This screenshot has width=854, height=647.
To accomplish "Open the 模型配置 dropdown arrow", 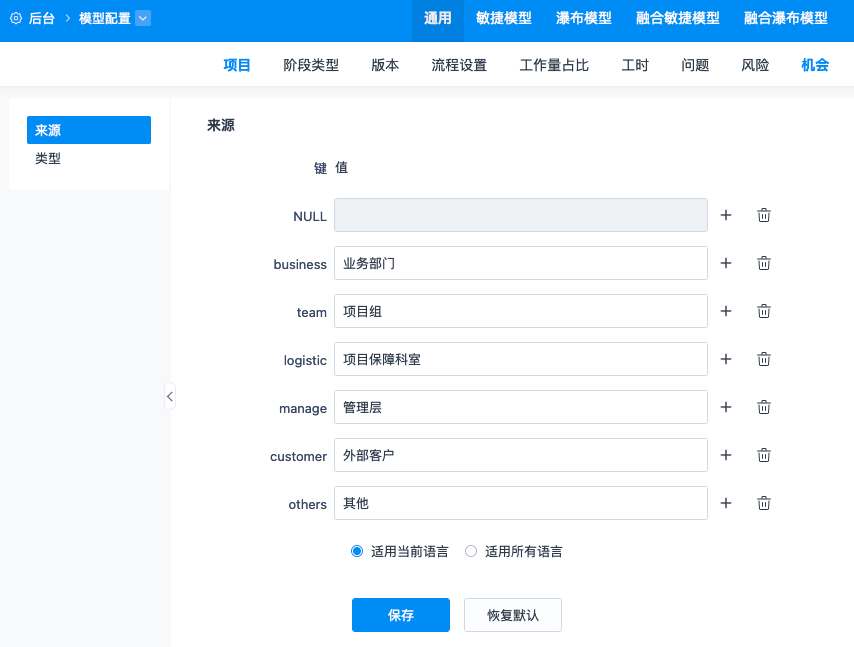I will click(142, 18).
